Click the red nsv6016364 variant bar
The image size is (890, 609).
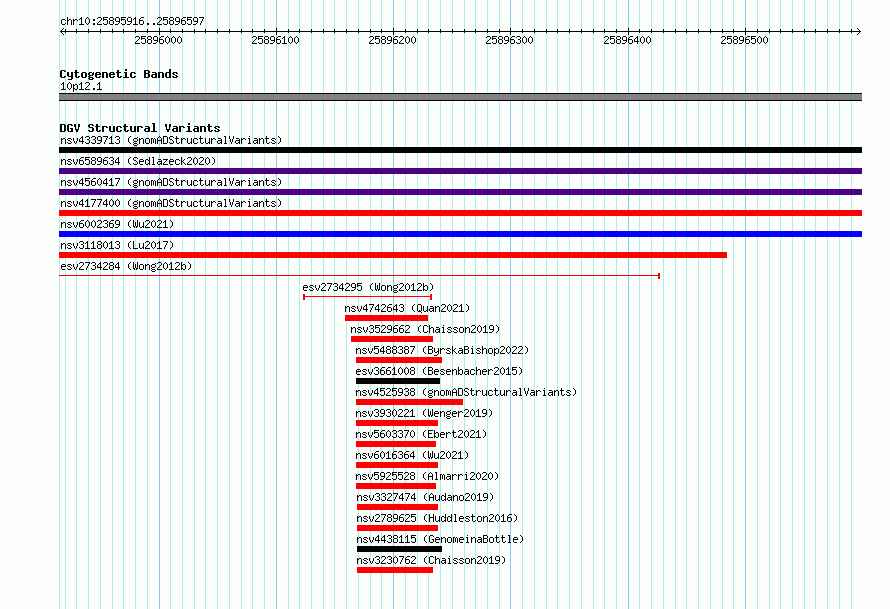pos(397,465)
